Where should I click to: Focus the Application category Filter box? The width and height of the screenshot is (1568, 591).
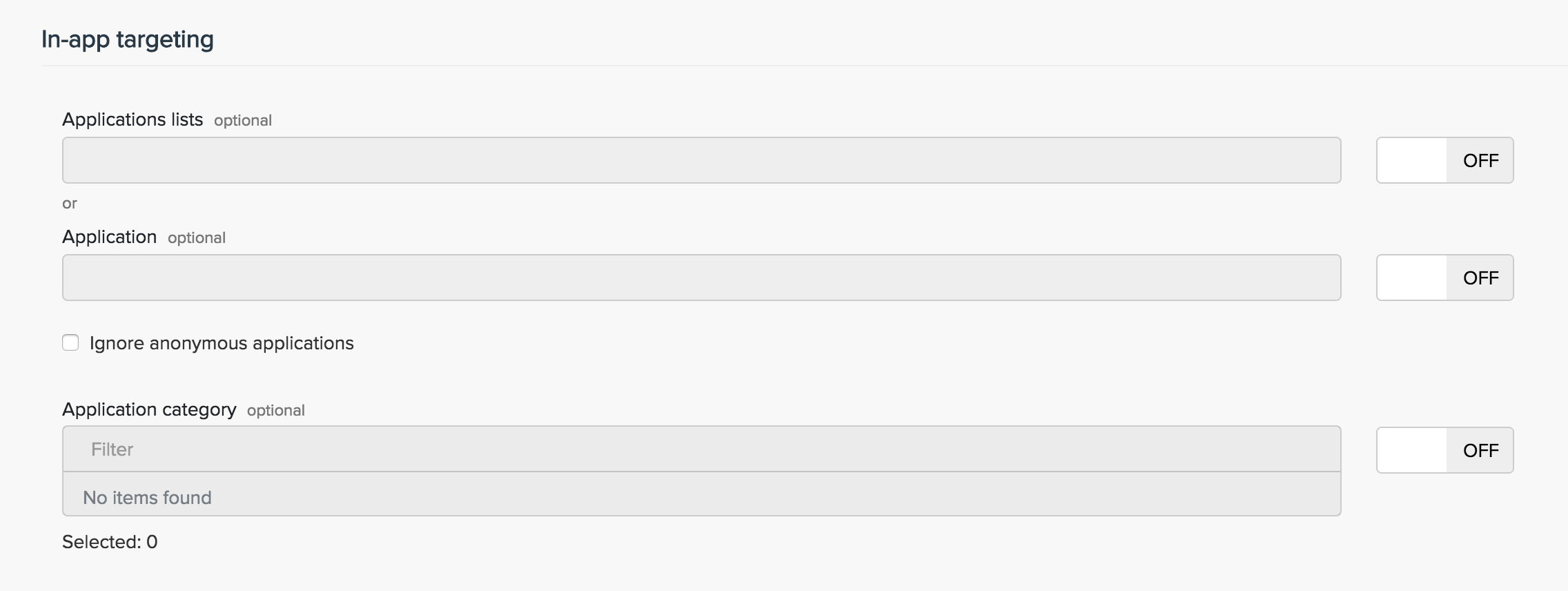coord(701,449)
